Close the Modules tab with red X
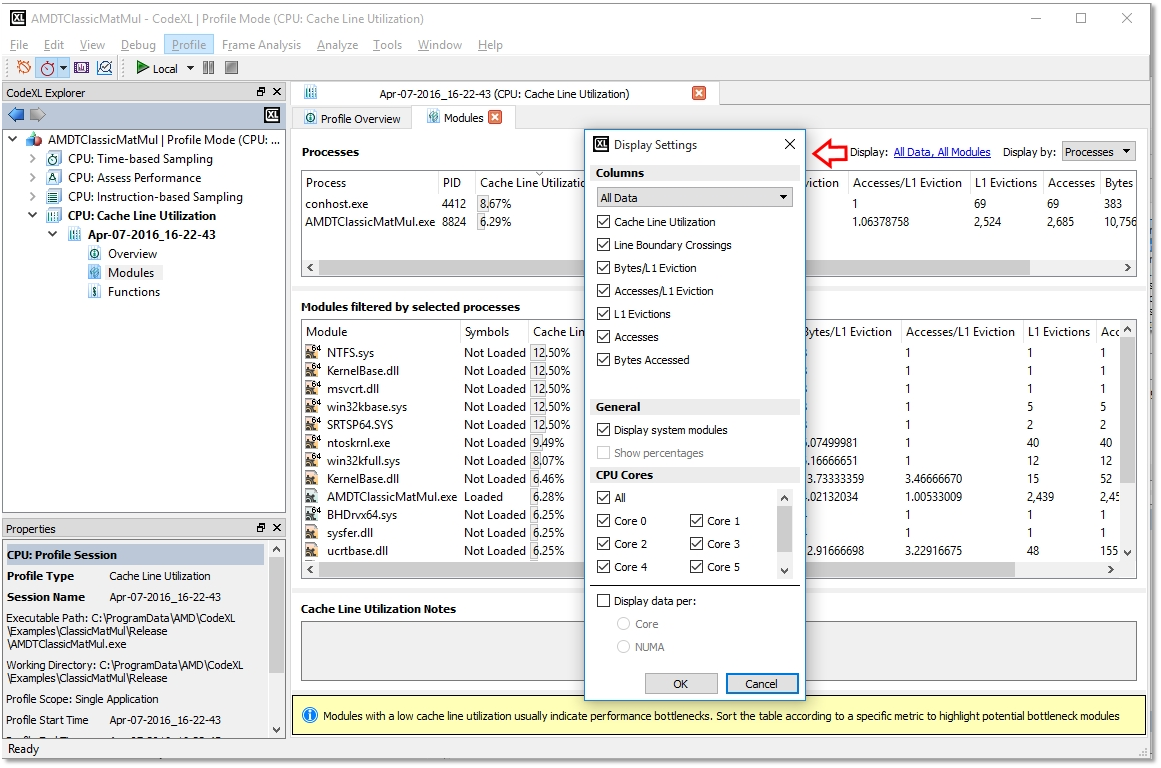Image resolution: width=1161 pixels, height=768 pixels. point(495,117)
